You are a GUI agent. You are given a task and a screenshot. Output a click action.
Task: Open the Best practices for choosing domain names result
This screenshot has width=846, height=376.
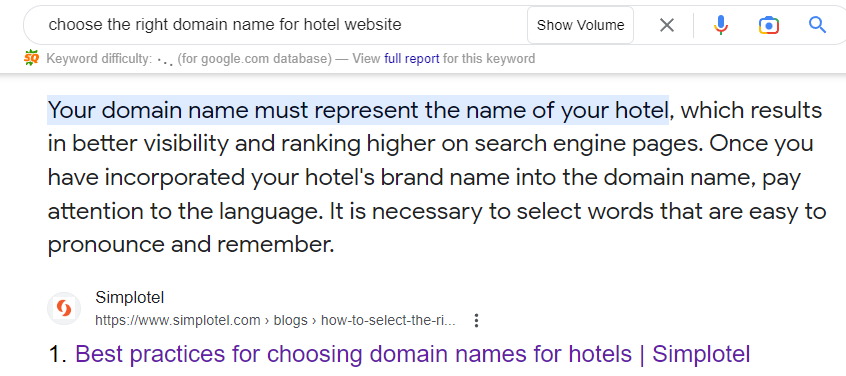point(412,354)
